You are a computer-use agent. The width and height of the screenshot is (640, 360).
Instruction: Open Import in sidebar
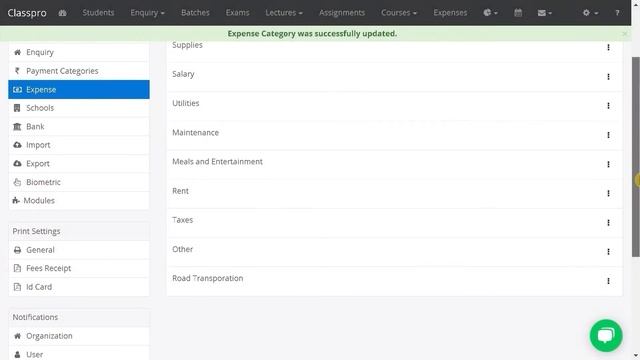(79, 145)
